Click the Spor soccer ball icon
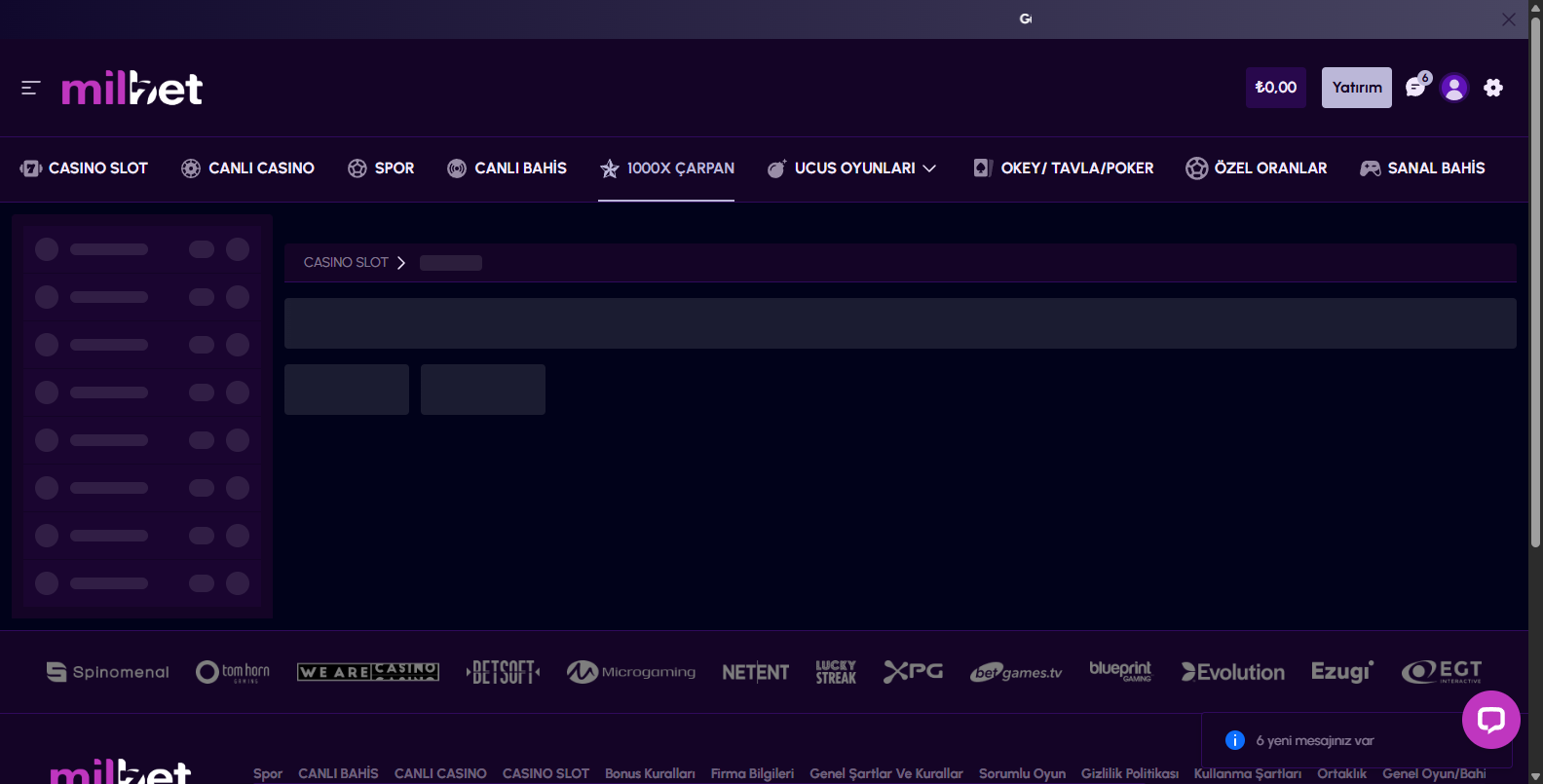 [x=358, y=168]
